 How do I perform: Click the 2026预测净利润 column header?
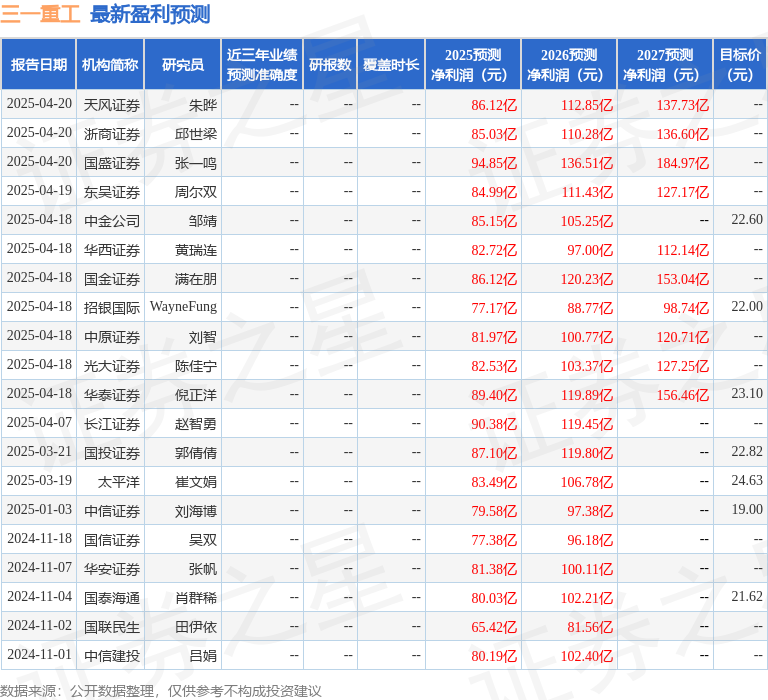[x=569, y=65]
